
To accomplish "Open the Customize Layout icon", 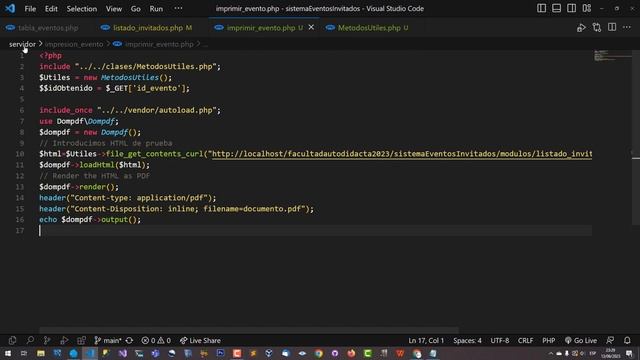I will tap(587, 8).
